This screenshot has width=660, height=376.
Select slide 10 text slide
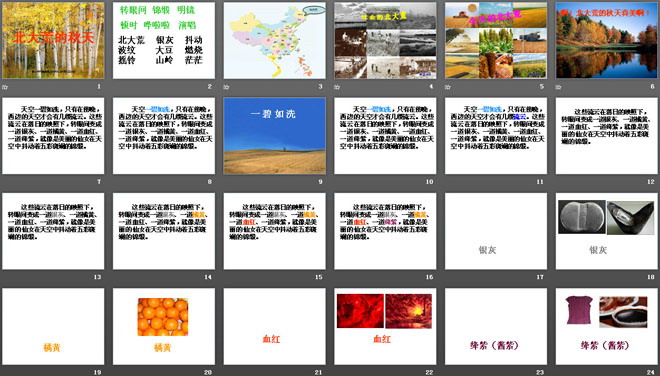385,136
